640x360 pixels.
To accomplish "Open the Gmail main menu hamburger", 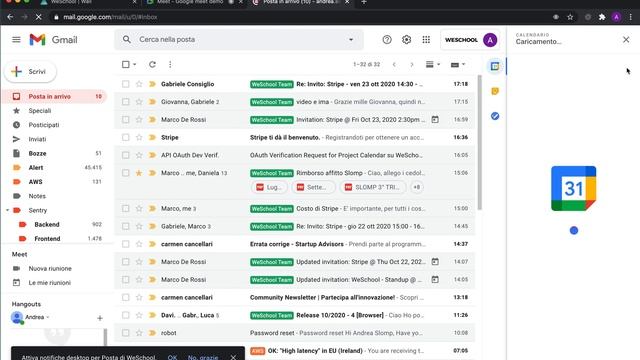I will (x=16, y=40).
